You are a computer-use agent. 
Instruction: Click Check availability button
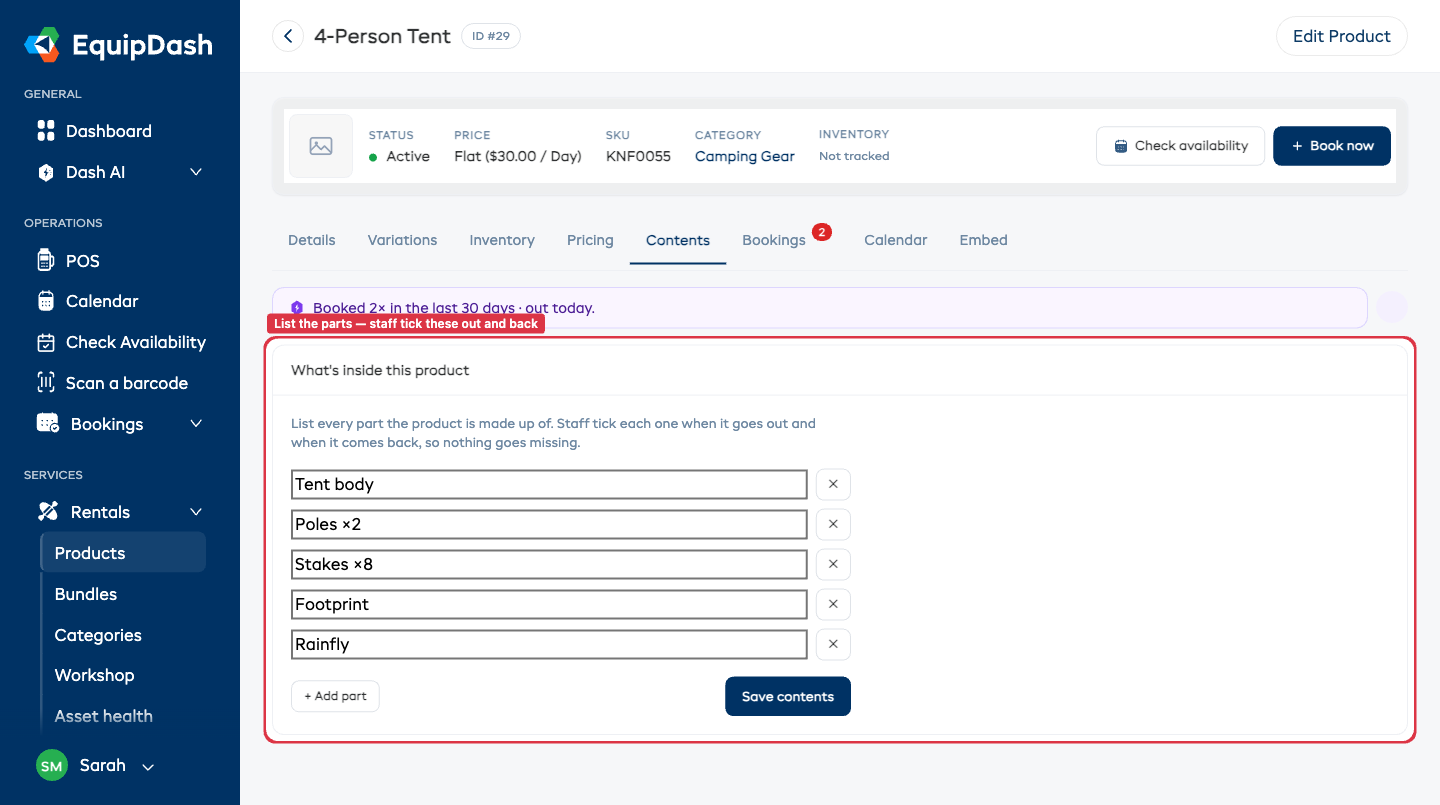point(1180,146)
